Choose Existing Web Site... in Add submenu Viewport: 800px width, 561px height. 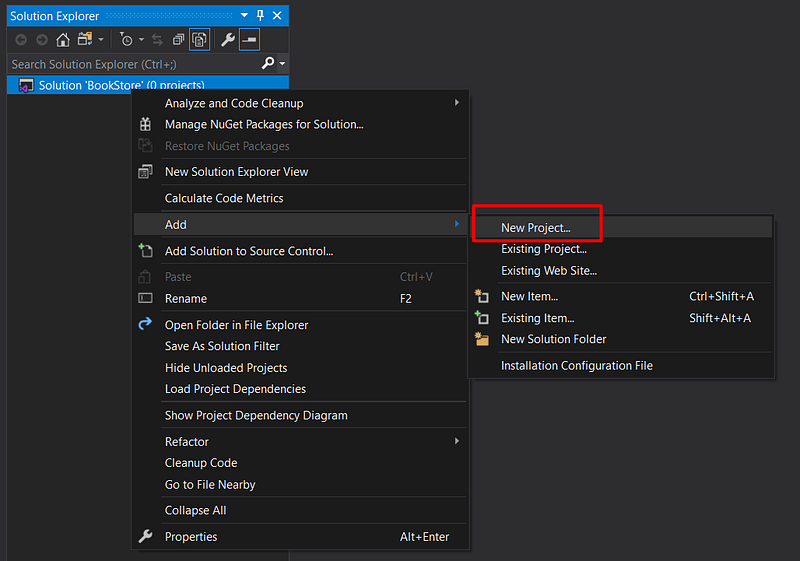[x=620, y=271]
